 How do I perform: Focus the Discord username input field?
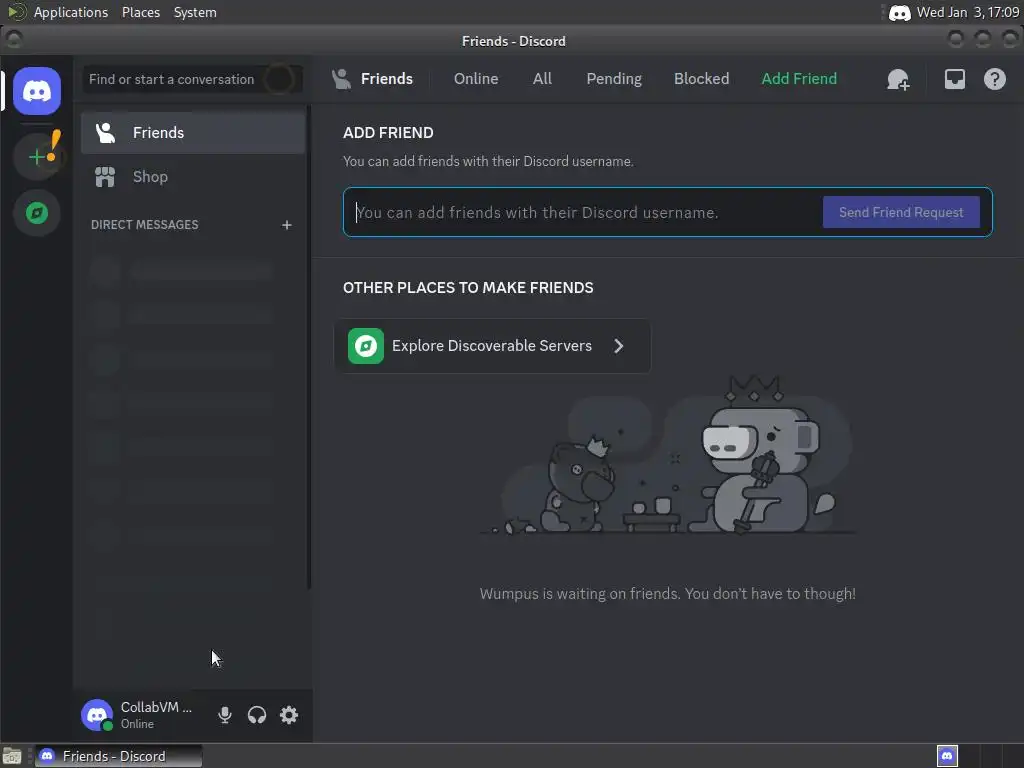[x=584, y=212]
